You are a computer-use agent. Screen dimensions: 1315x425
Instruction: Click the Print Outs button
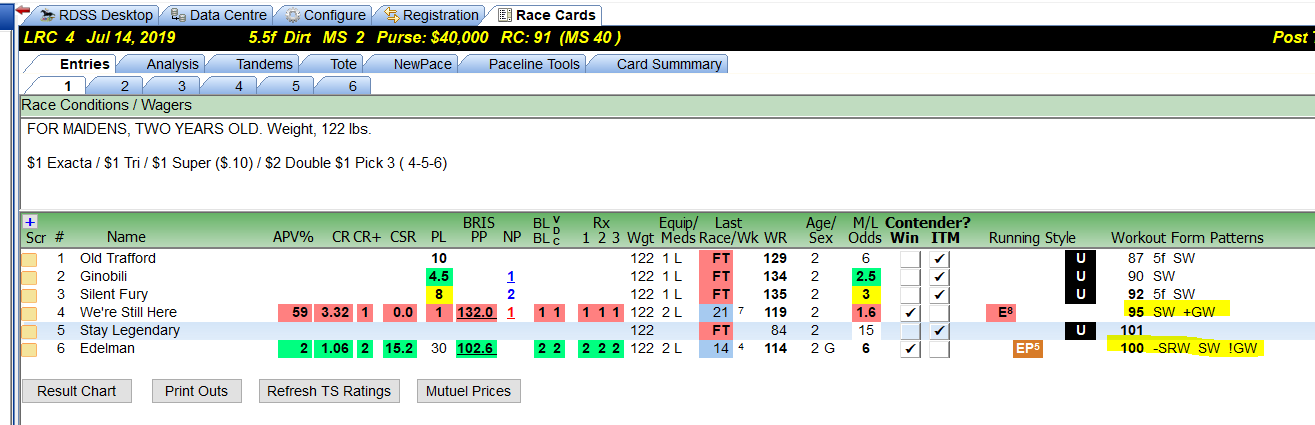[x=196, y=391]
